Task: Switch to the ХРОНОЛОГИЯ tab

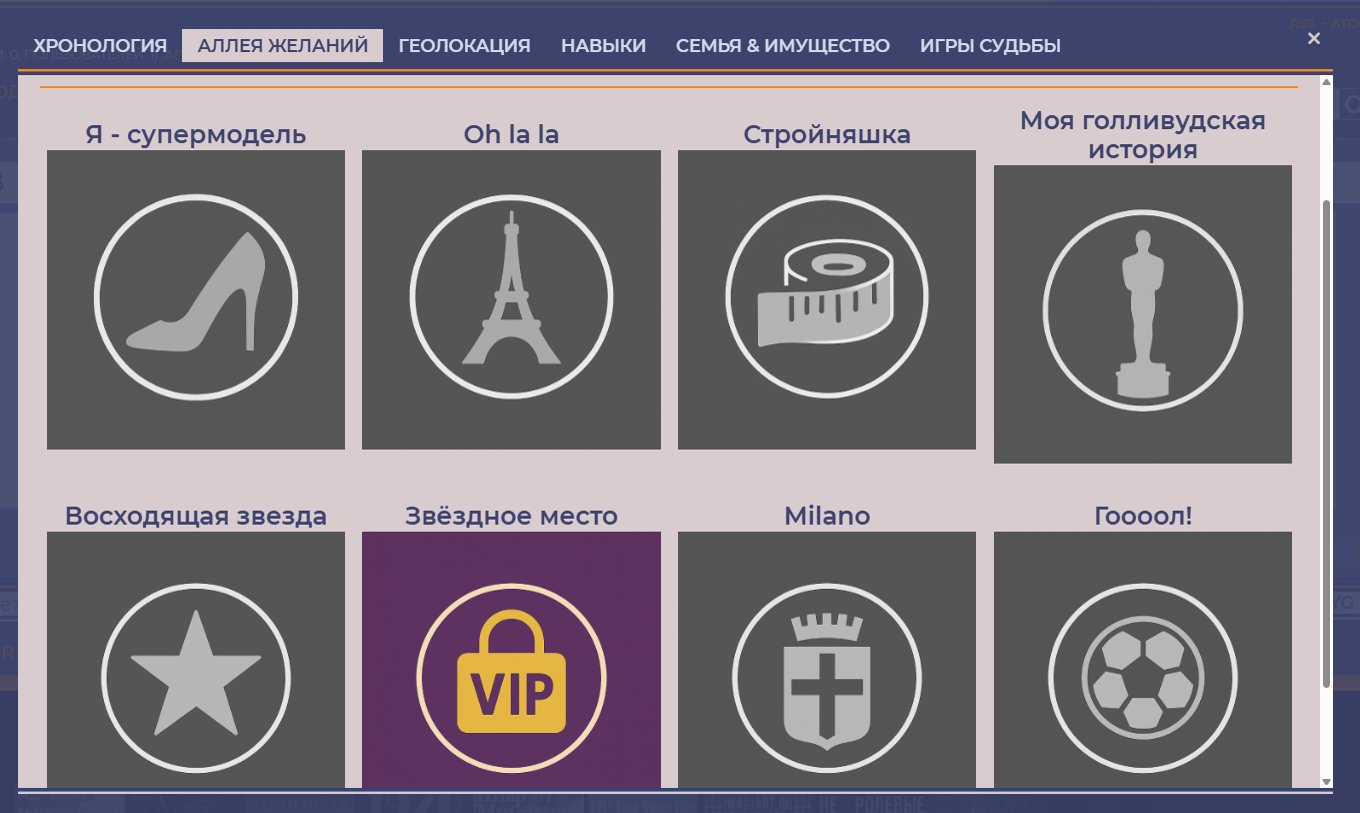Action: 101,44
